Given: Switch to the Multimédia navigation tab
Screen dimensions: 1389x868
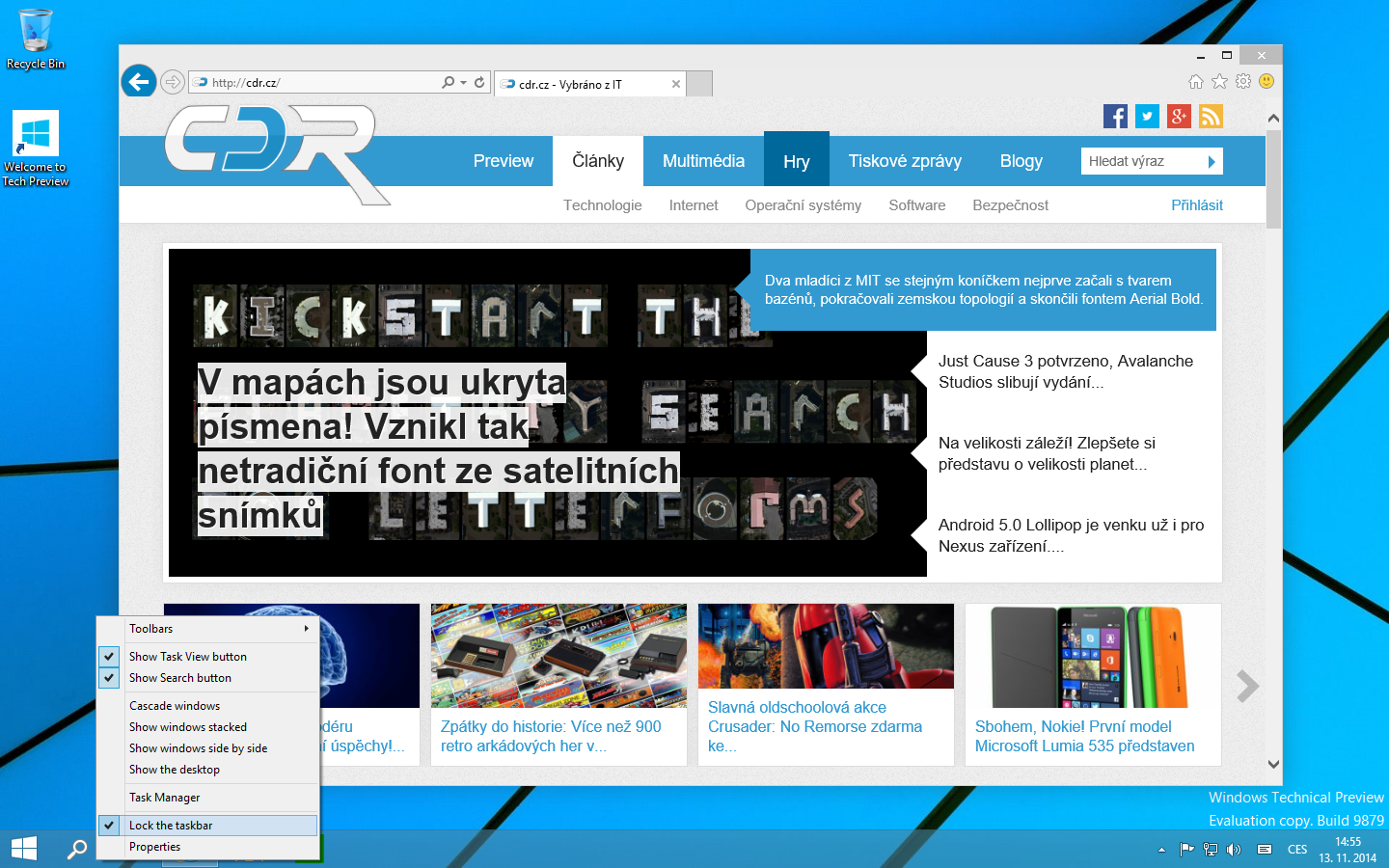Looking at the screenshot, I should [703, 161].
